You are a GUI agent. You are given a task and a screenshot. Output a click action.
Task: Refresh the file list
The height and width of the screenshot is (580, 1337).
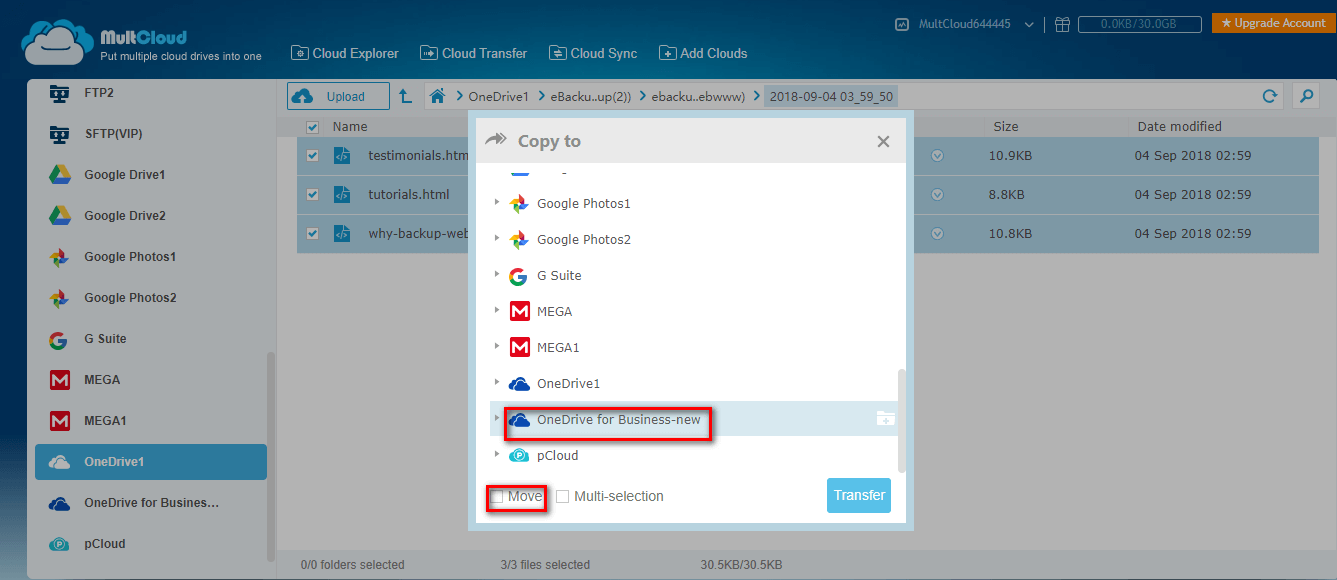(x=1270, y=97)
